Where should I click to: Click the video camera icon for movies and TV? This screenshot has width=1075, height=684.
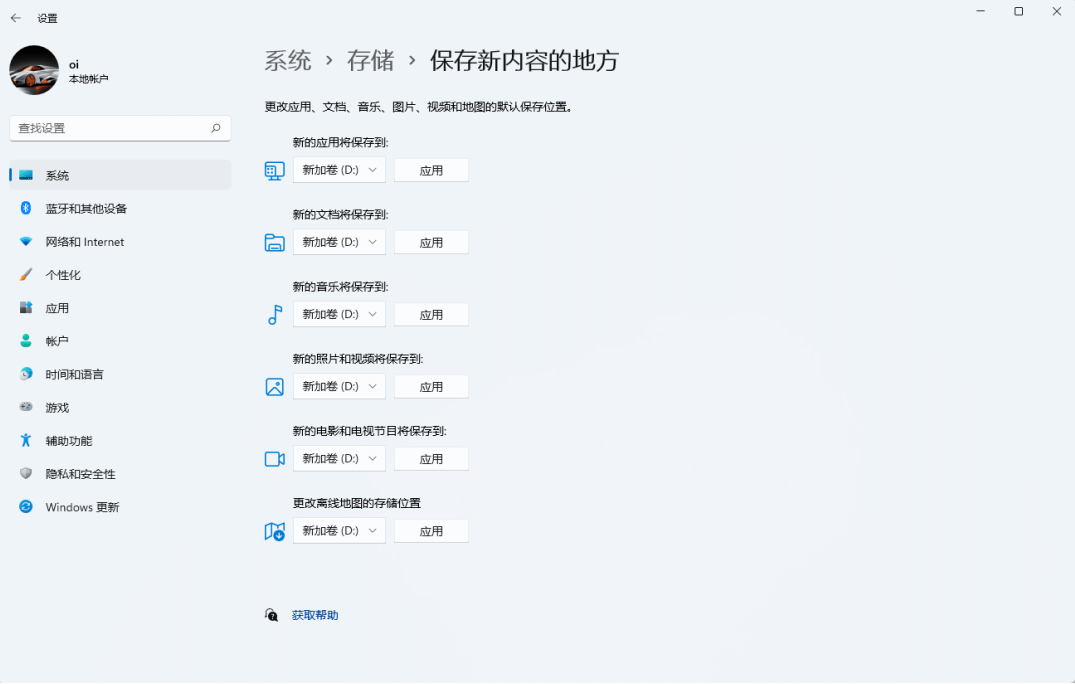click(x=274, y=458)
